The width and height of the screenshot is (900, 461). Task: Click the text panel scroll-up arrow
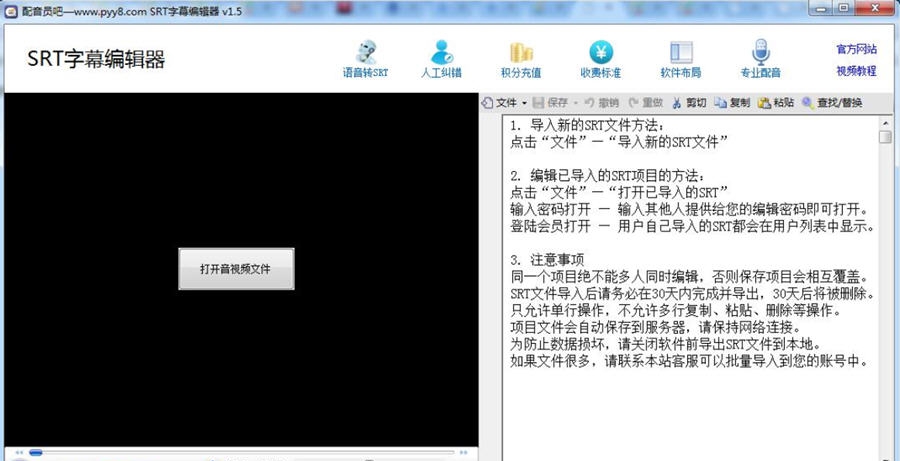[x=885, y=122]
